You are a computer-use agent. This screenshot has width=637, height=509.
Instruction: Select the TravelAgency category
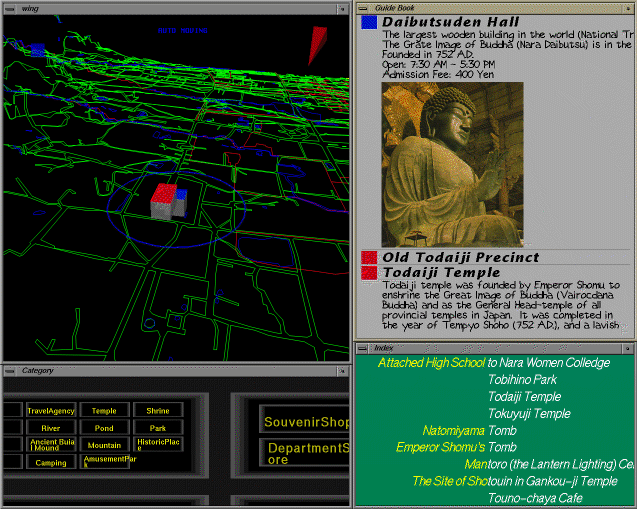click(x=51, y=411)
